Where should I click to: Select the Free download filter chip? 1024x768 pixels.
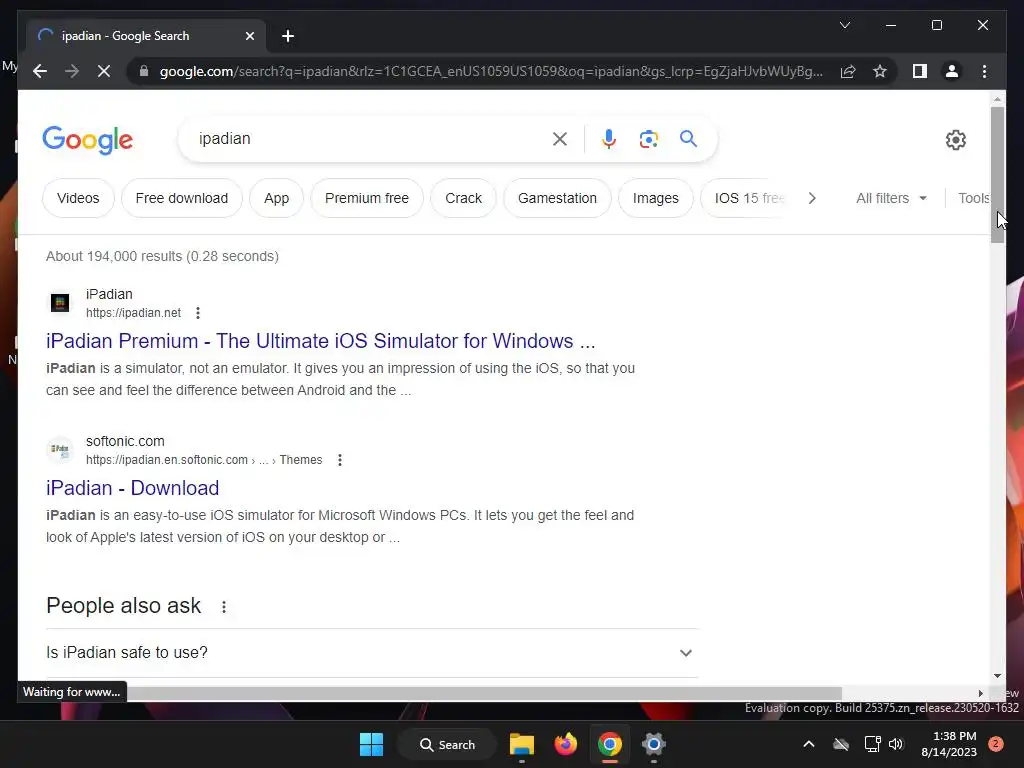pyautogui.click(x=182, y=198)
